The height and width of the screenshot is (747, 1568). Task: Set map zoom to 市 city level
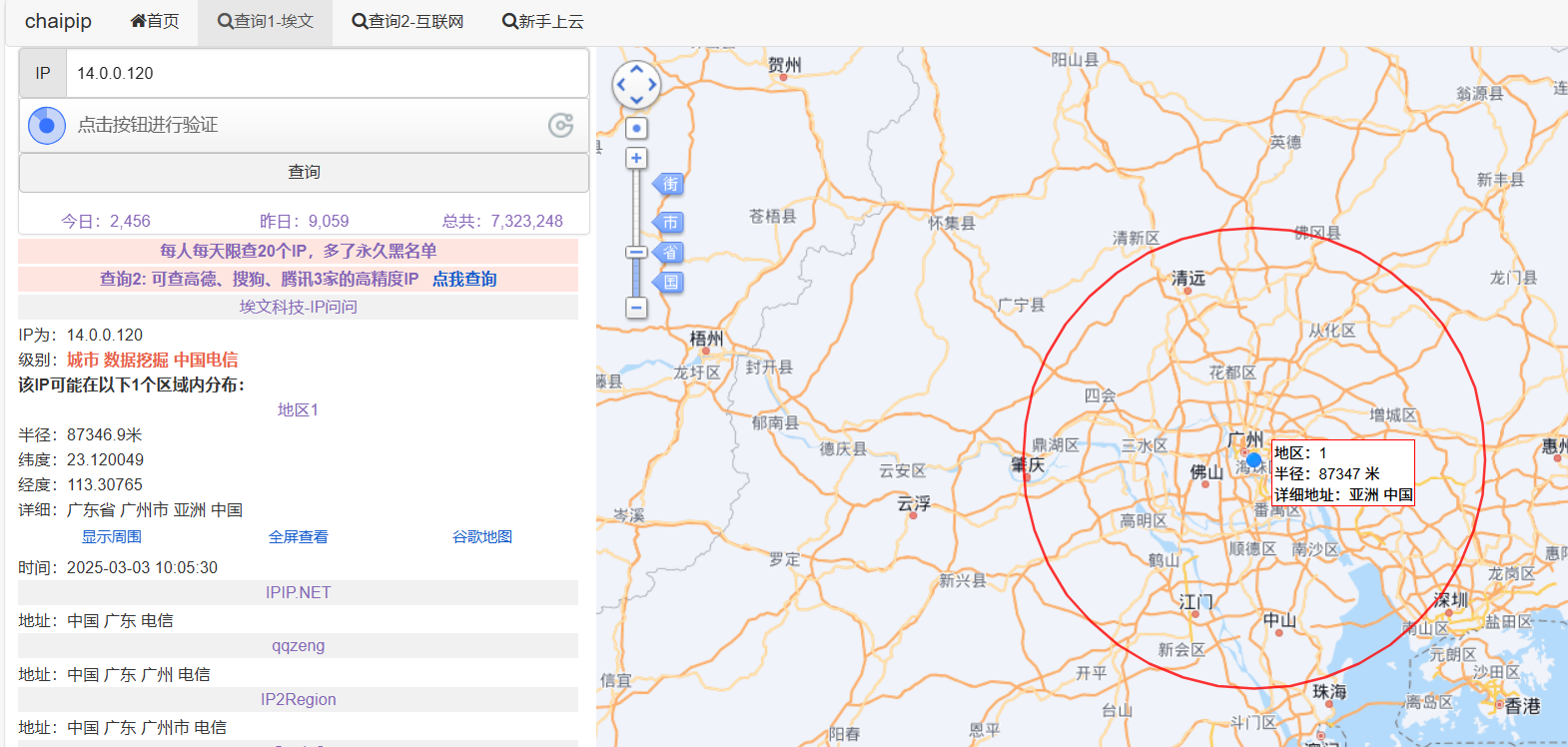(x=669, y=223)
